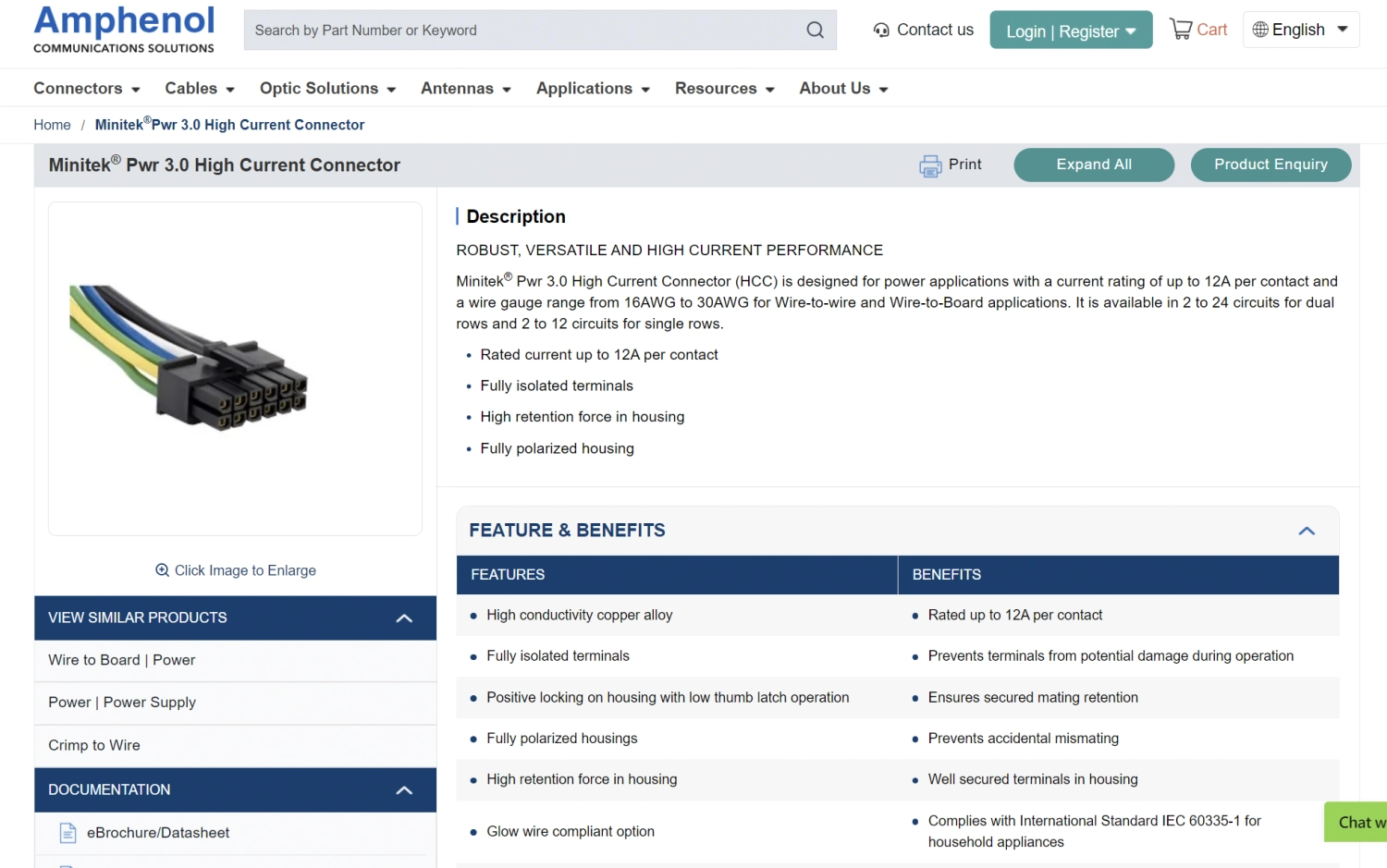The image size is (1387, 868).
Task: Open the shopping Cart icon
Action: tap(1181, 30)
